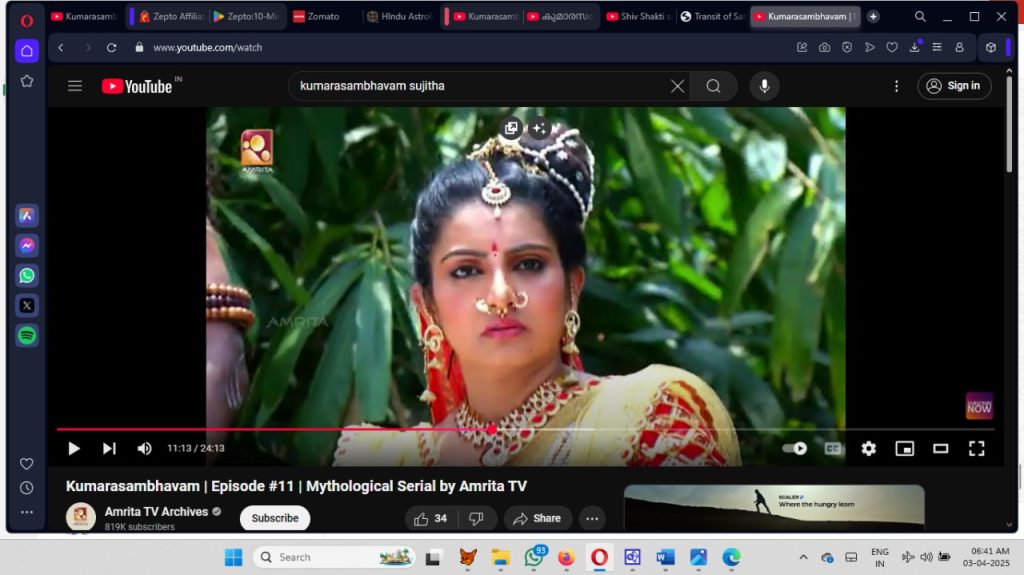1024x575 pixels.
Task: Switch to the Shiv Shakti tab
Action: click(638, 16)
